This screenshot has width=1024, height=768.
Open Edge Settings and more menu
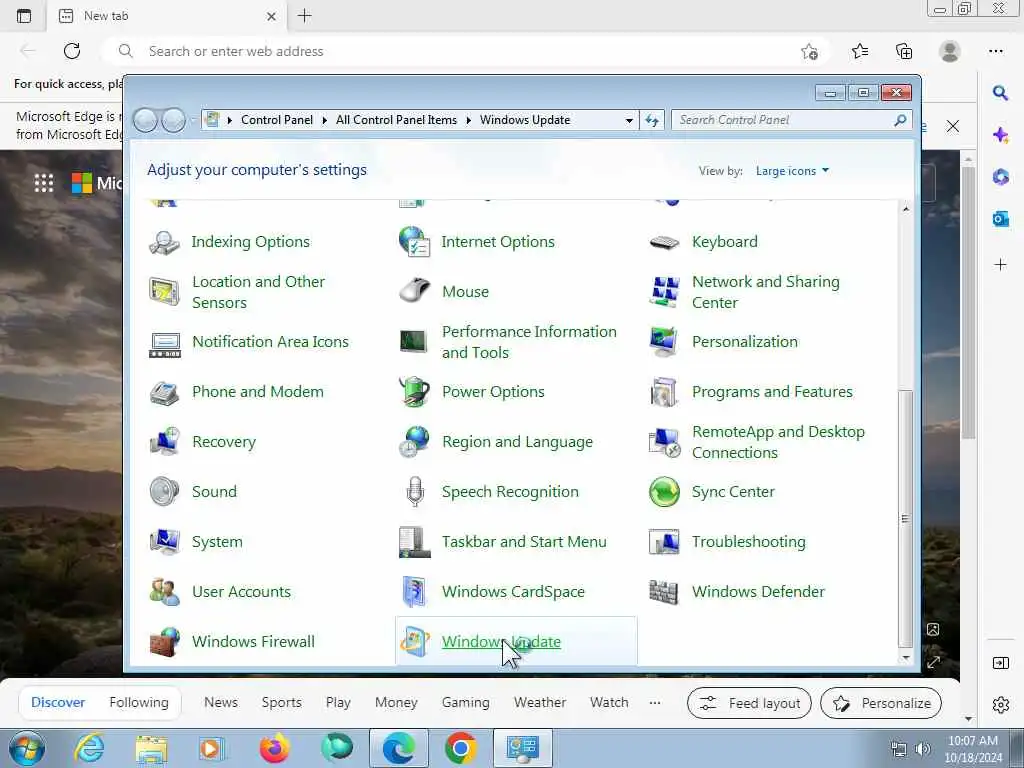(x=995, y=51)
